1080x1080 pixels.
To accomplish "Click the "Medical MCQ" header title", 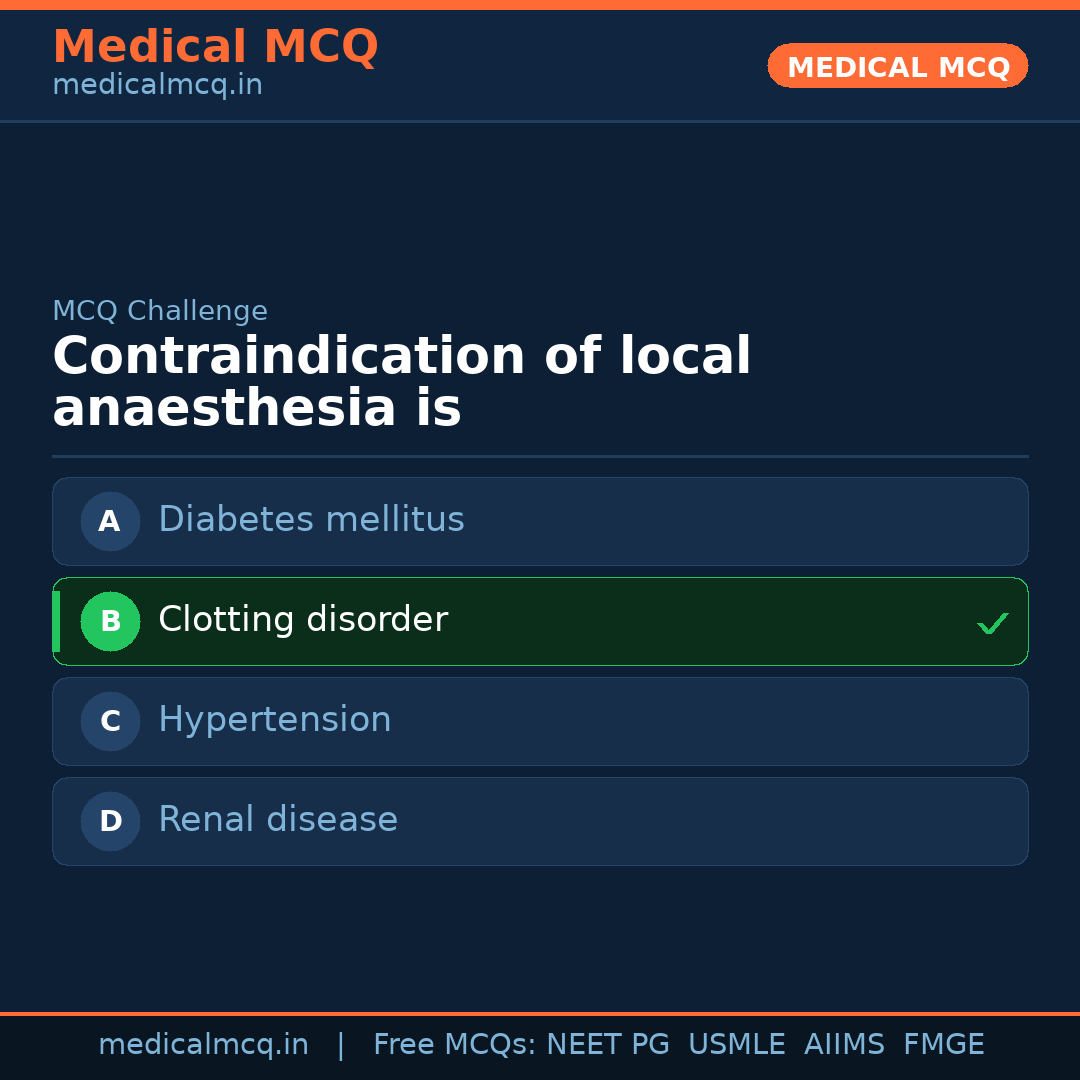I will pos(215,47).
